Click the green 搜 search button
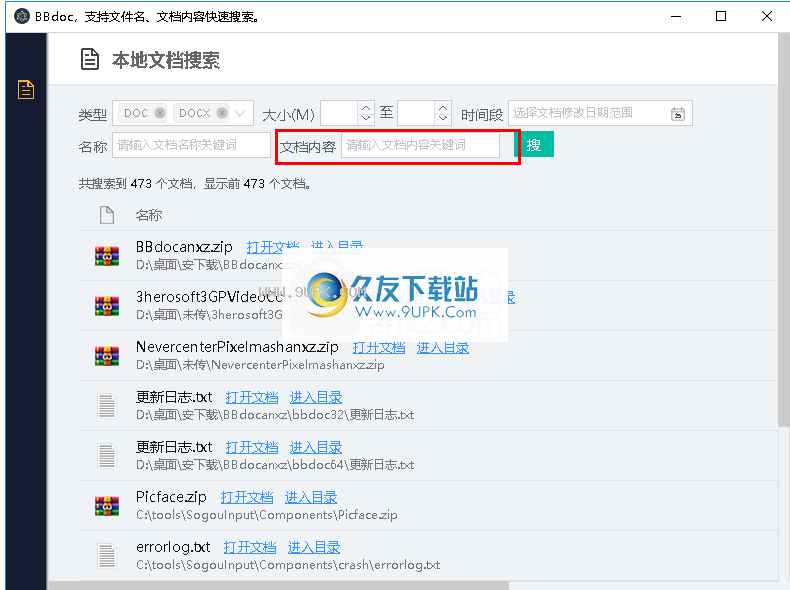790x590 pixels. [x=534, y=144]
